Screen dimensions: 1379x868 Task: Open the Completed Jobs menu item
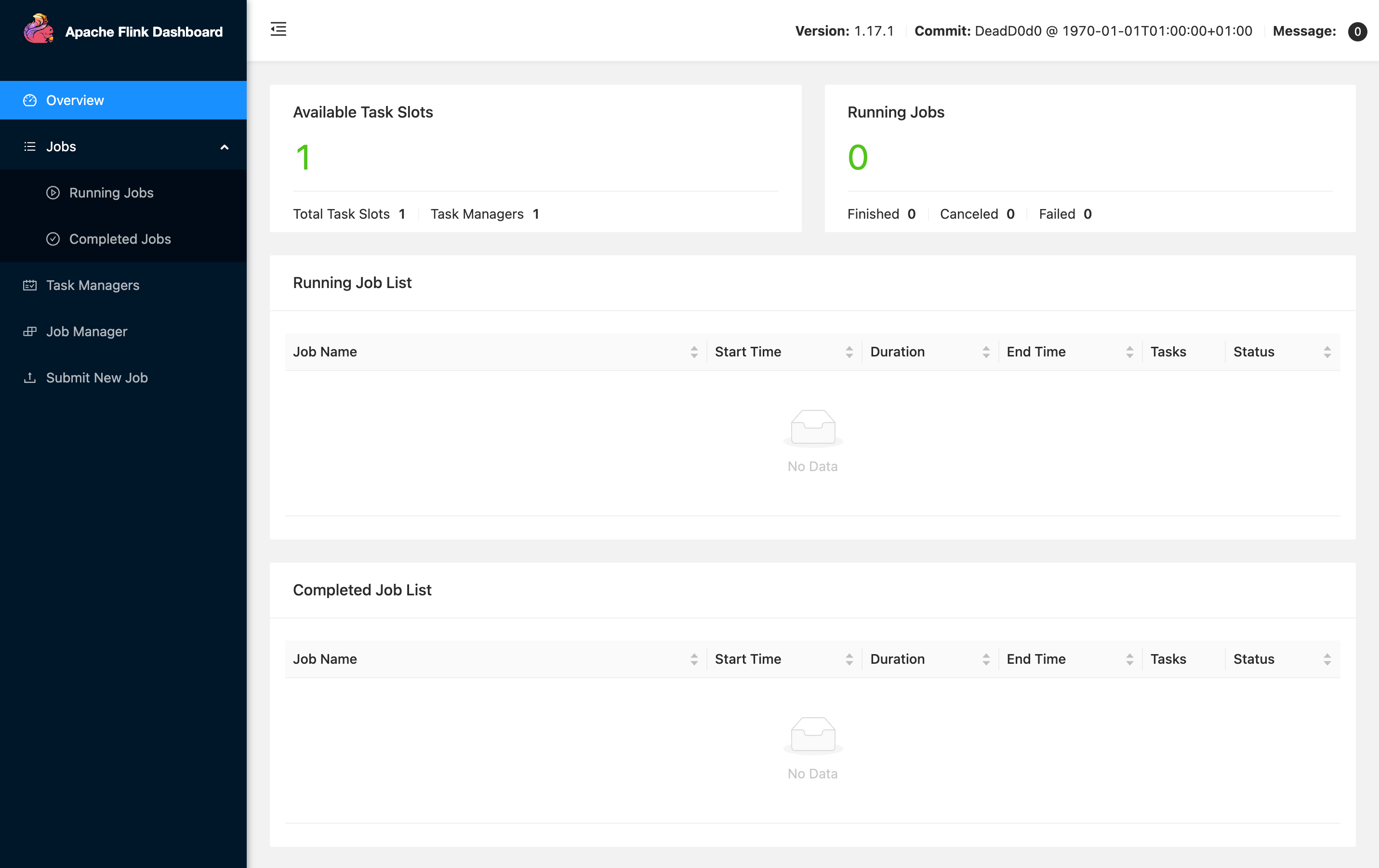click(x=119, y=239)
